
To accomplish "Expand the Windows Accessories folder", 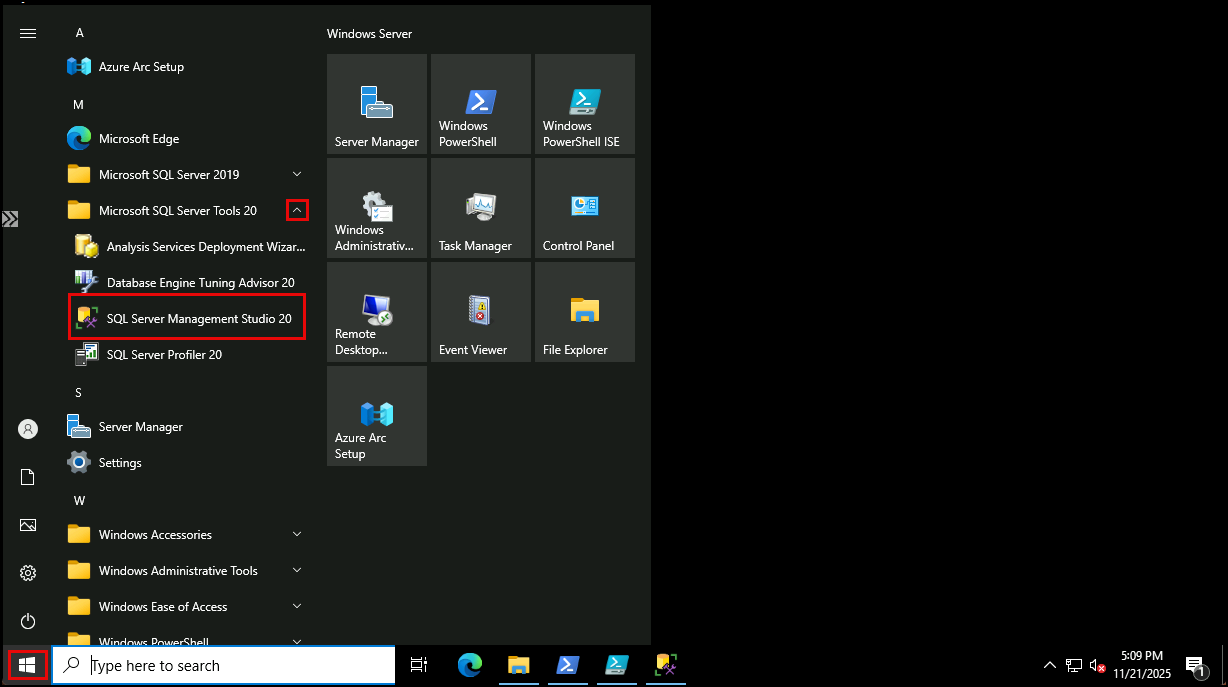I will 296,534.
